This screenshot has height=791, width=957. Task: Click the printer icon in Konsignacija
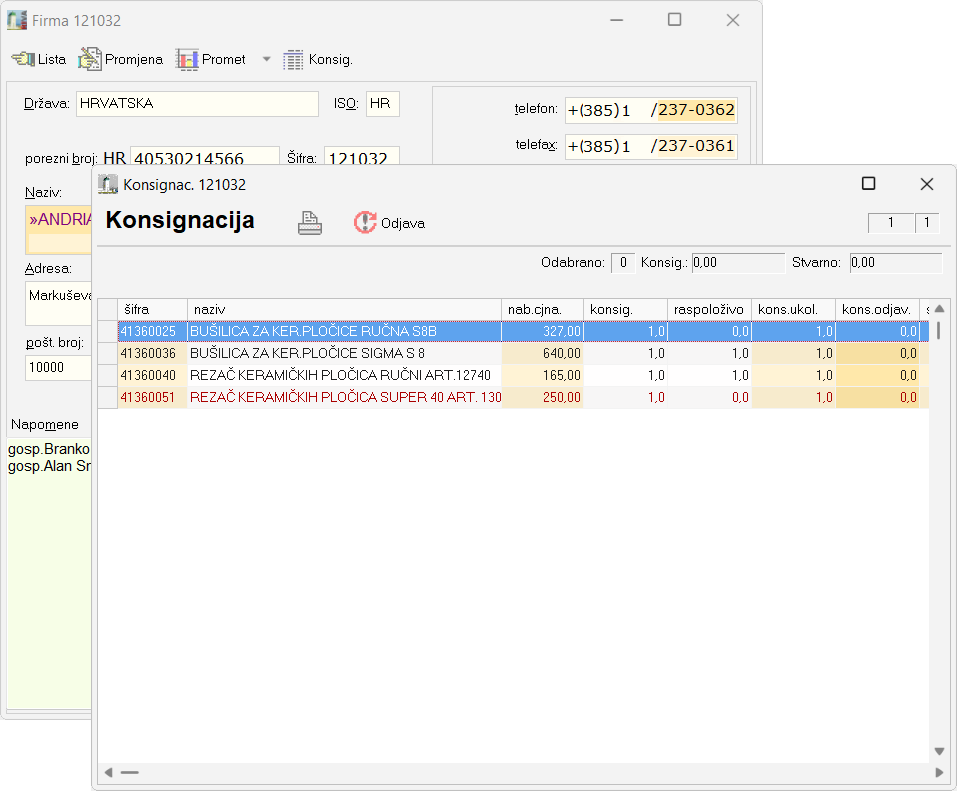pyautogui.click(x=310, y=223)
